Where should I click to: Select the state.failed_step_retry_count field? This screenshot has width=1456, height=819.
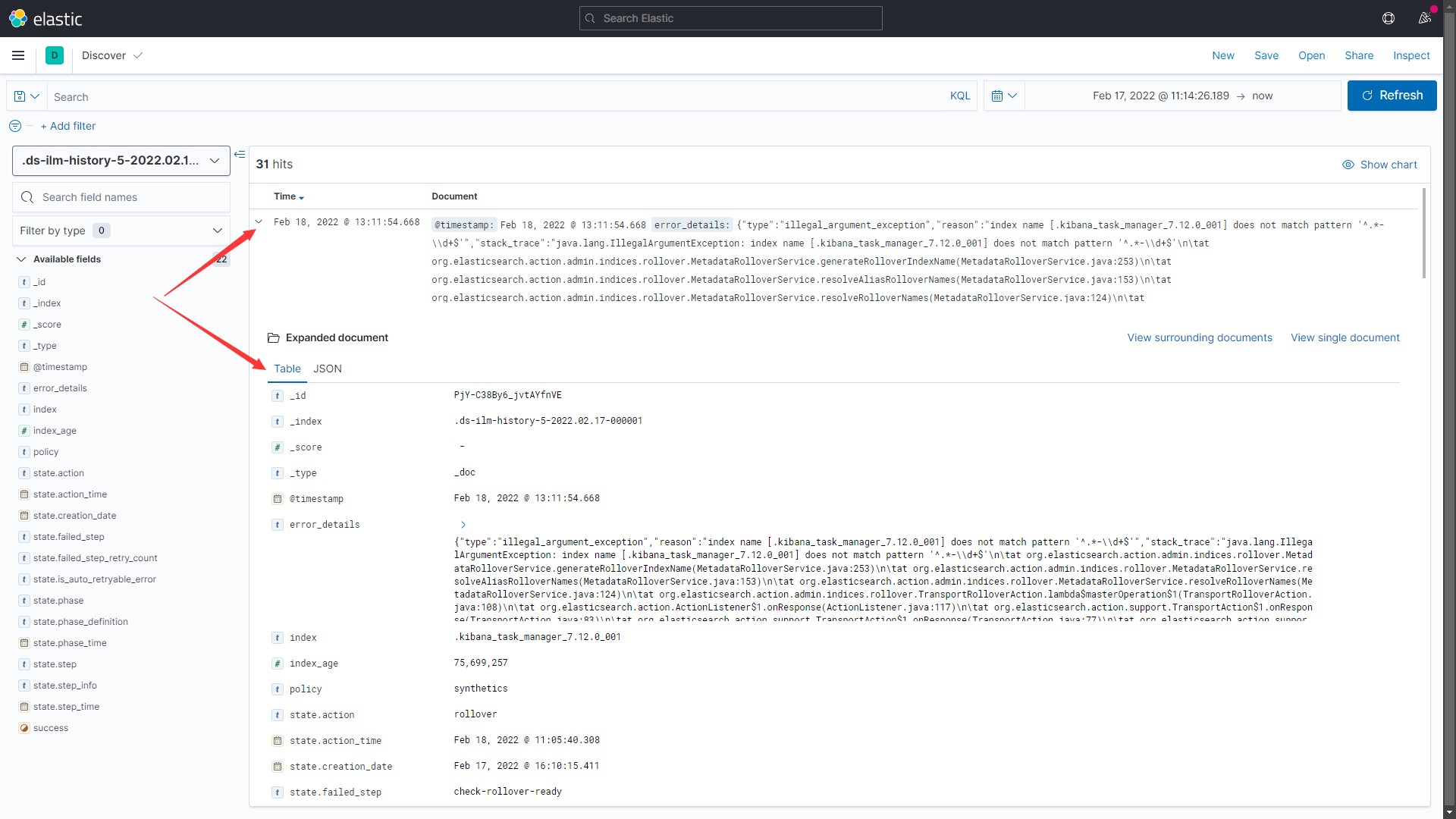pyautogui.click(x=96, y=558)
